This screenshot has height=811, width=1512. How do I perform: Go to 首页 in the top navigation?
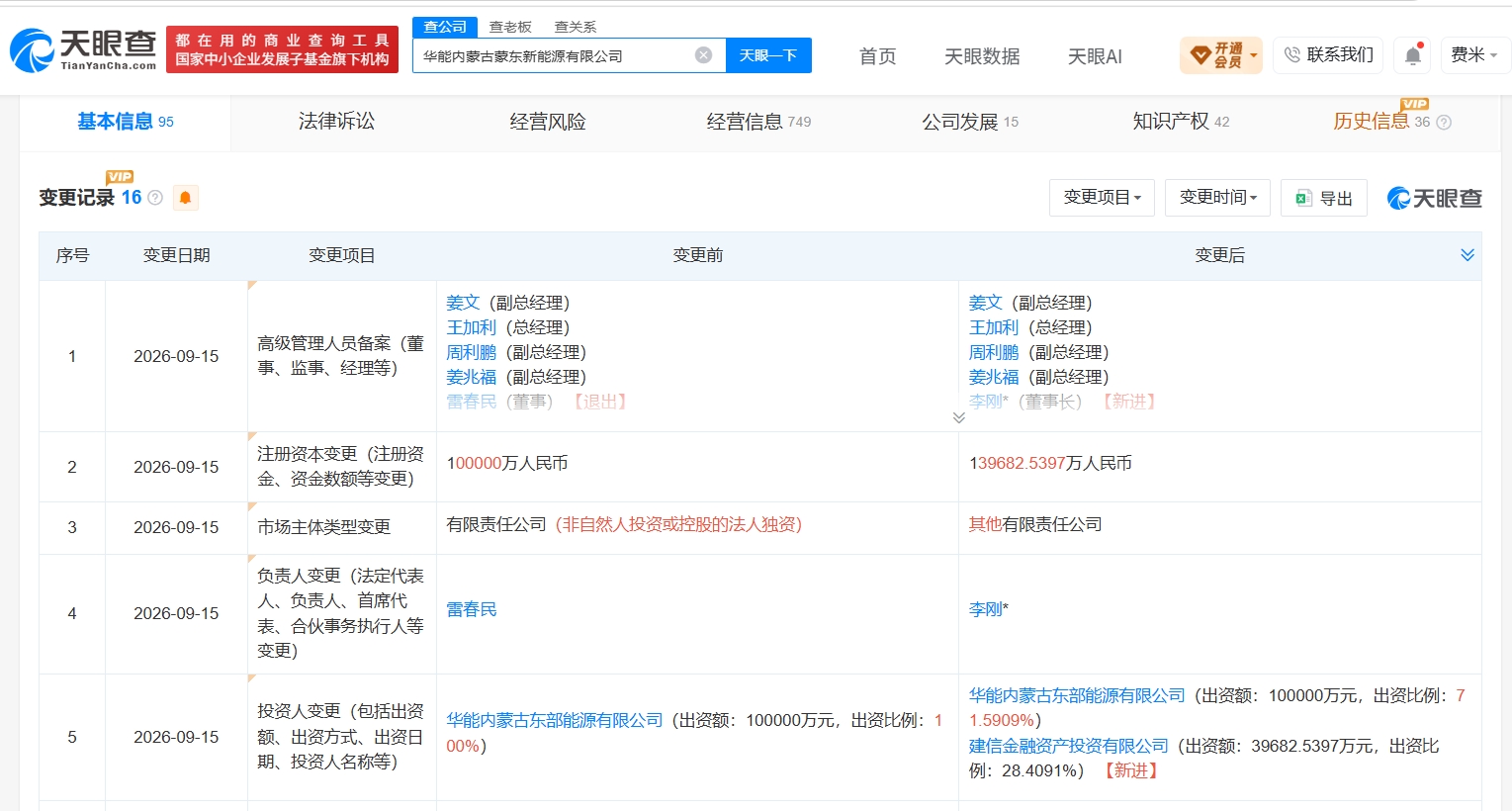tap(877, 56)
